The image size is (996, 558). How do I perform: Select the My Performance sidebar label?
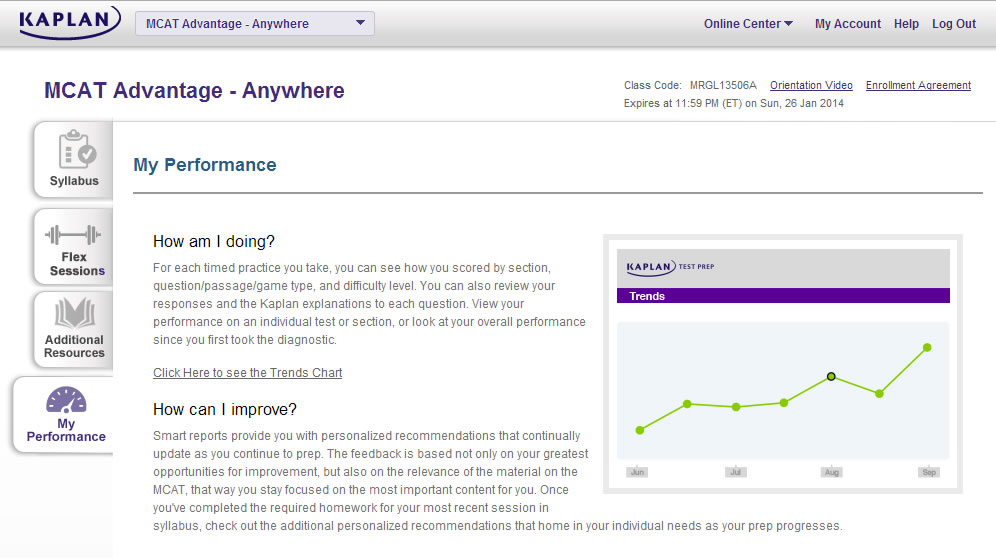pyautogui.click(x=66, y=430)
